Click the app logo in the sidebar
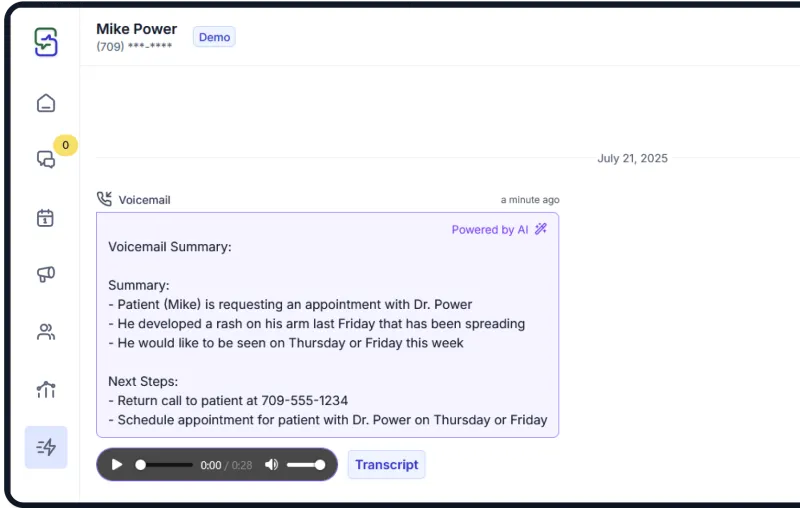Image resolution: width=800 pixels, height=508 pixels. point(46,42)
